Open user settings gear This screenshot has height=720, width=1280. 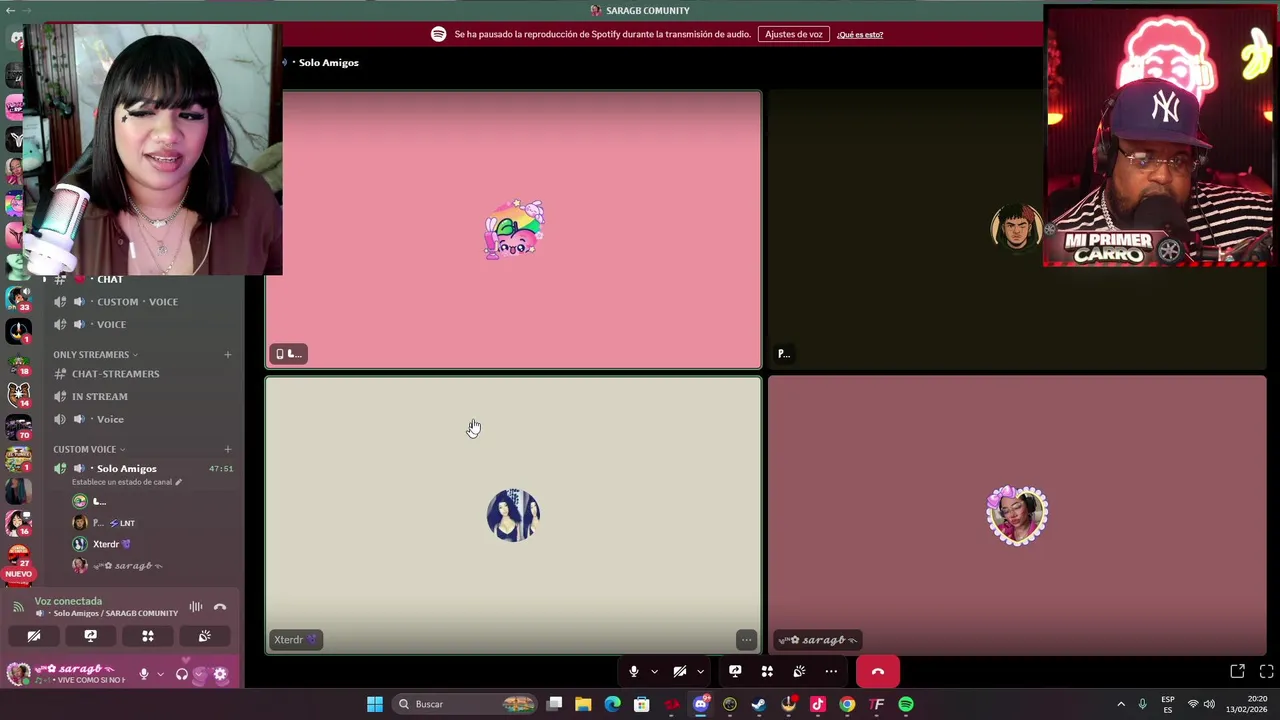click(x=220, y=674)
